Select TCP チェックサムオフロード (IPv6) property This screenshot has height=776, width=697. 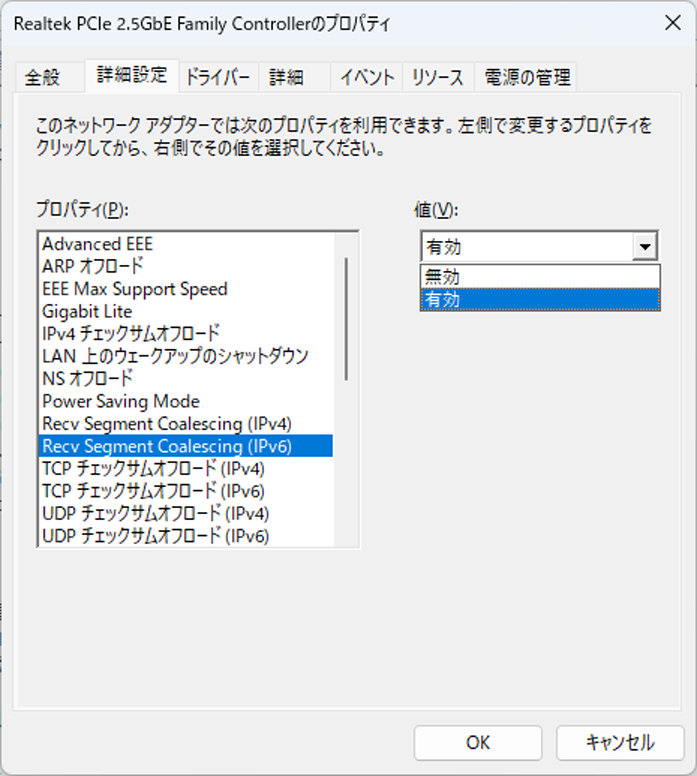click(x=186, y=491)
